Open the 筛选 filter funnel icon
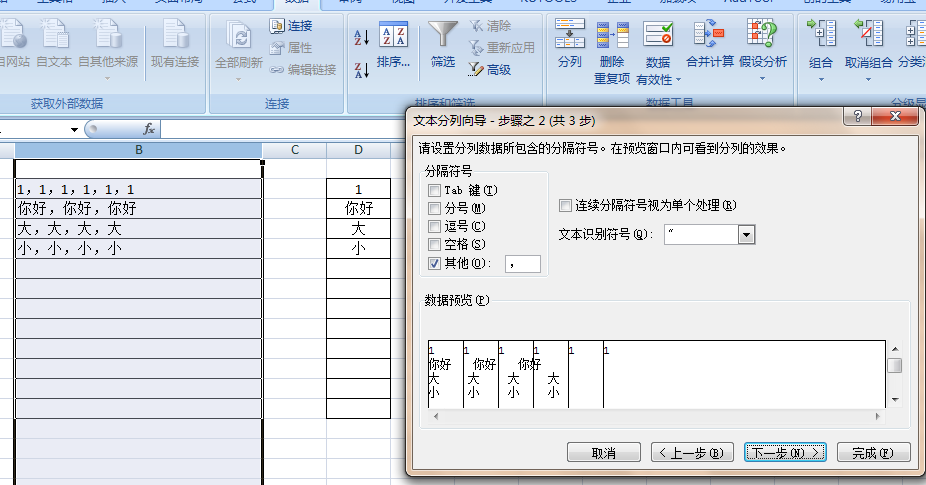The image size is (926, 485). (x=443, y=36)
